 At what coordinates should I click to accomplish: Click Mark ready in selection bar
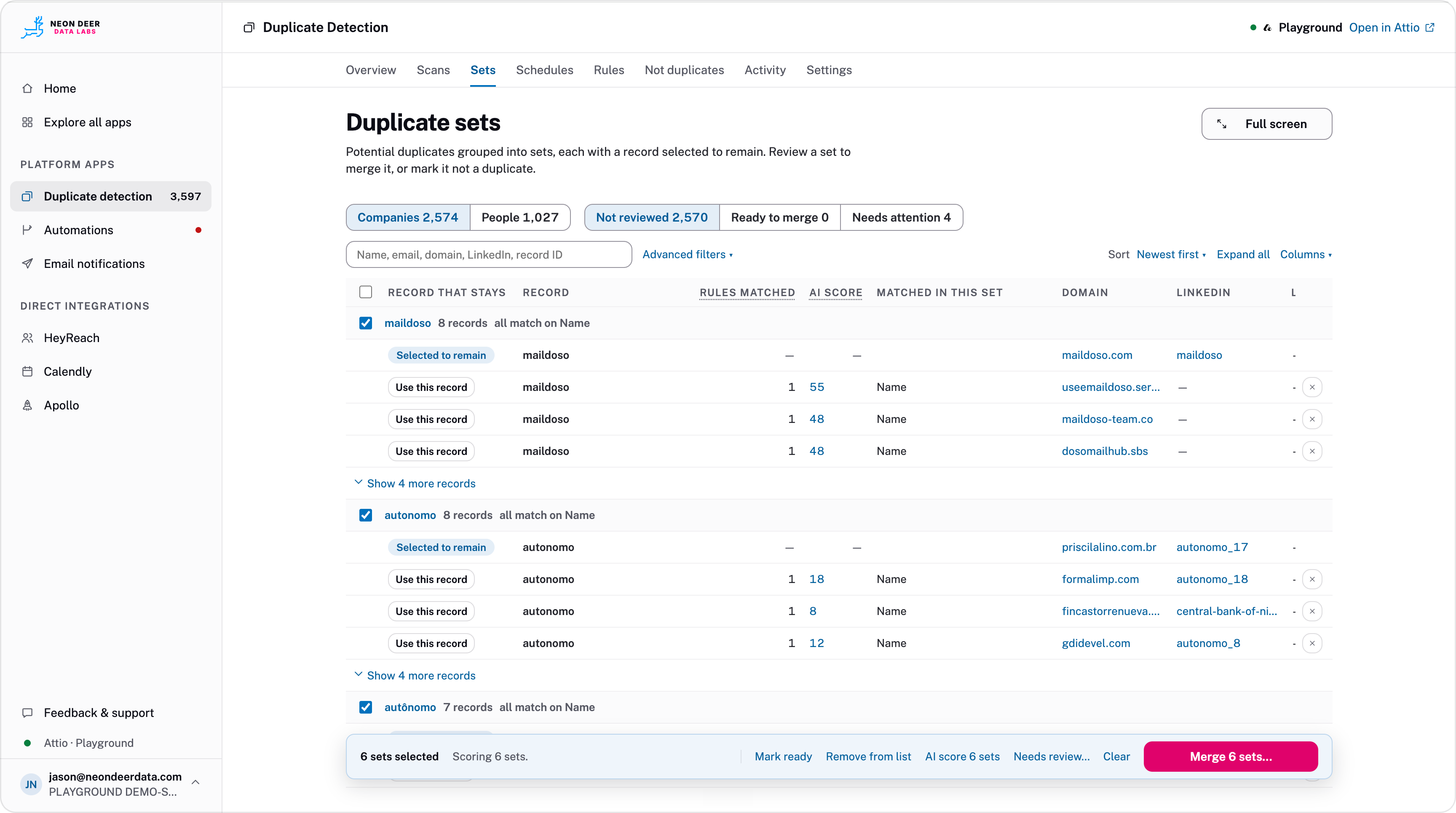[783, 757]
